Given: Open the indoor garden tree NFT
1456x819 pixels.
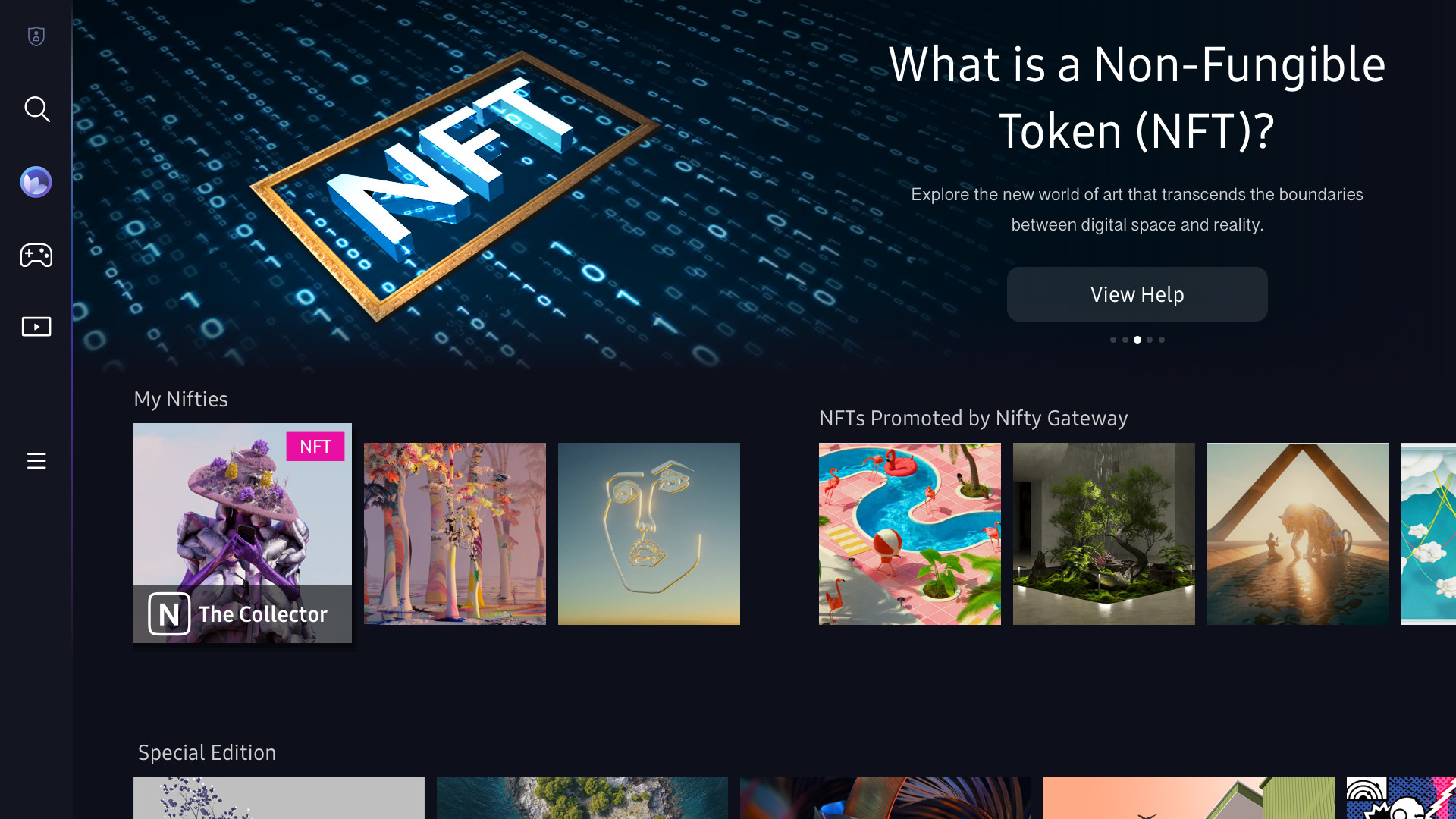Looking at the screenshot, I should pos(1104,534).
